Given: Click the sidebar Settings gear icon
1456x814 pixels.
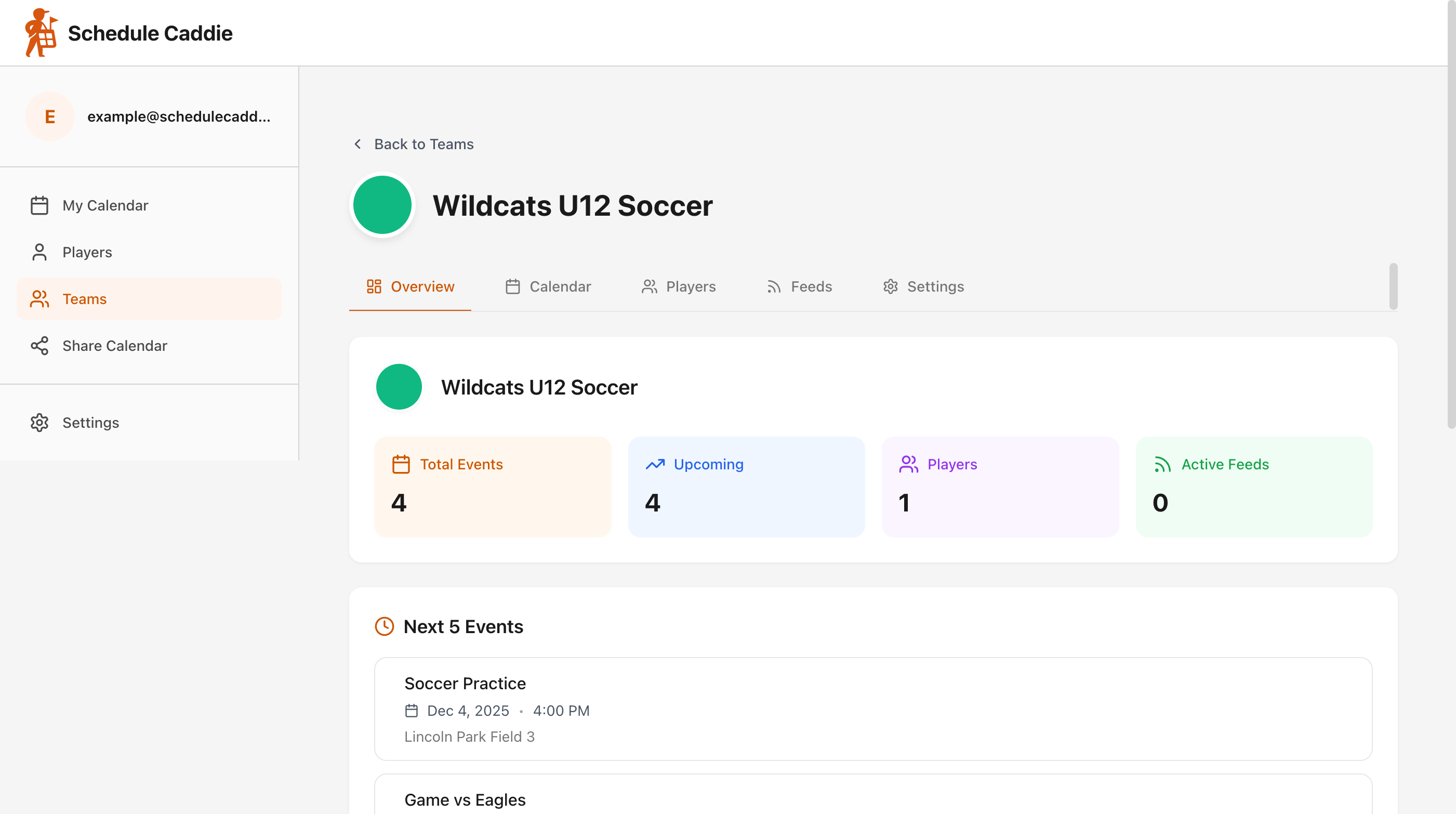Looking at the screenshot, I should point(39,423).
